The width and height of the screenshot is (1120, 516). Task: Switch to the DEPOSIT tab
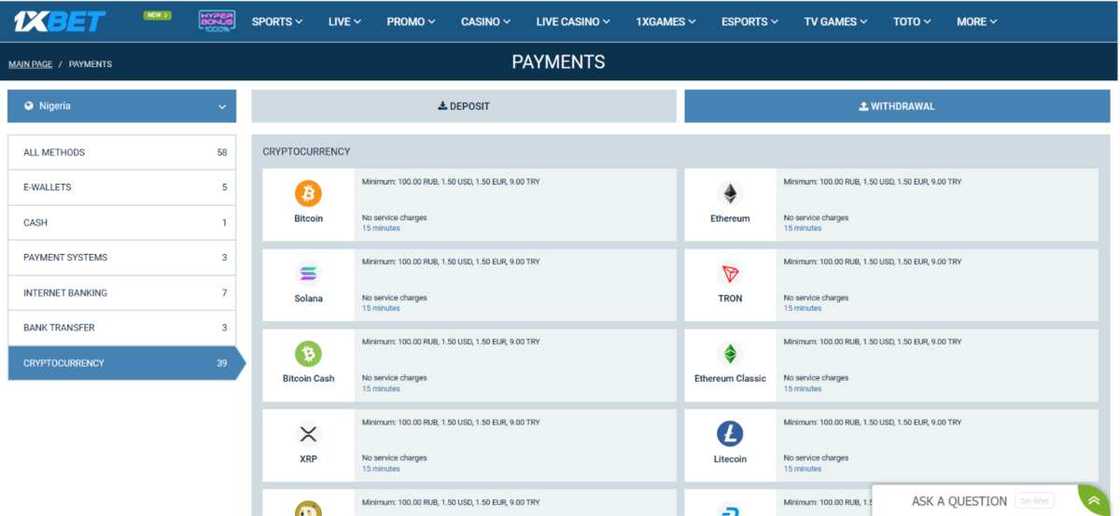pos(464,106)
